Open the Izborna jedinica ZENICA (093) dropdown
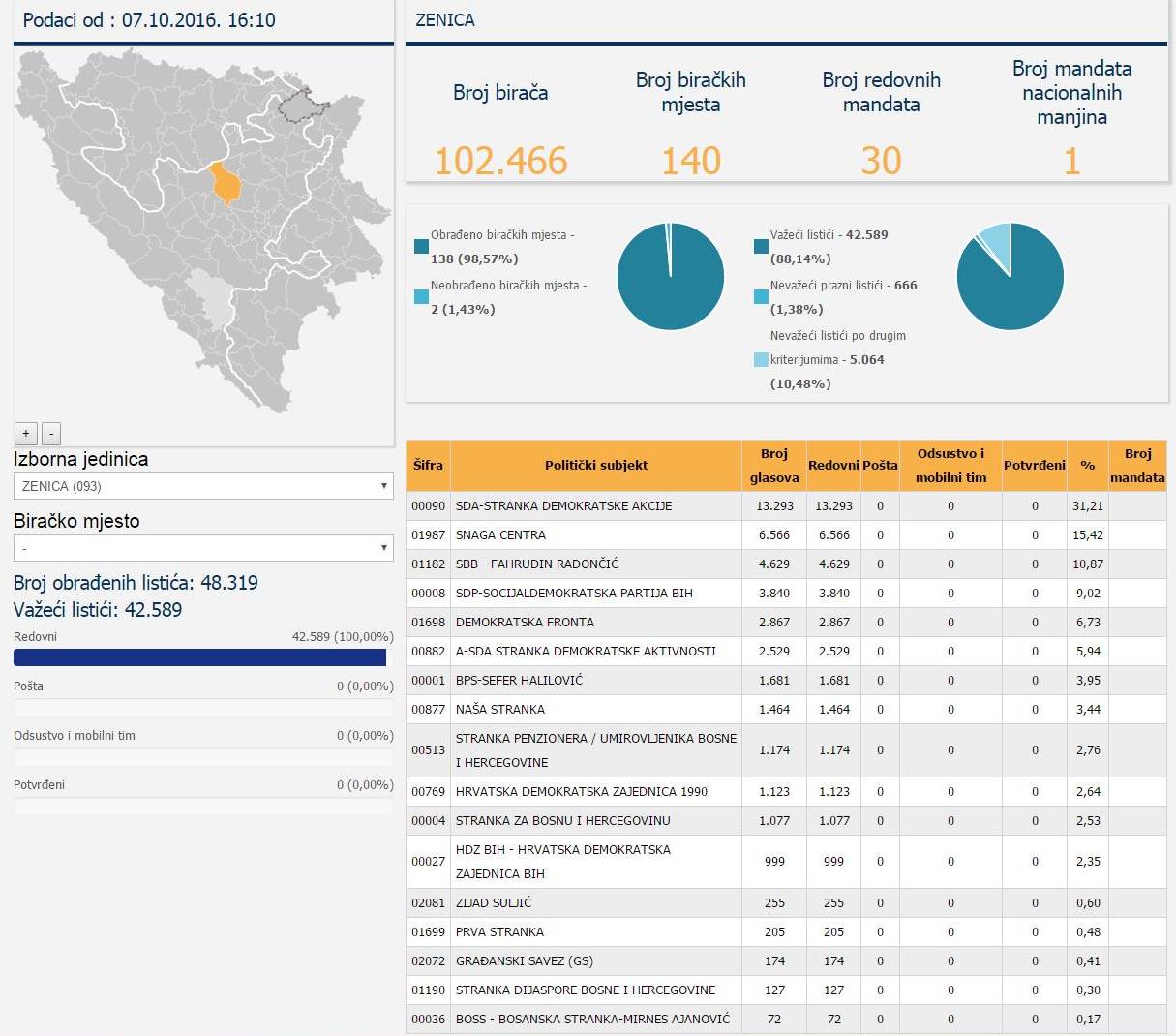 click(x=203, y=486)
